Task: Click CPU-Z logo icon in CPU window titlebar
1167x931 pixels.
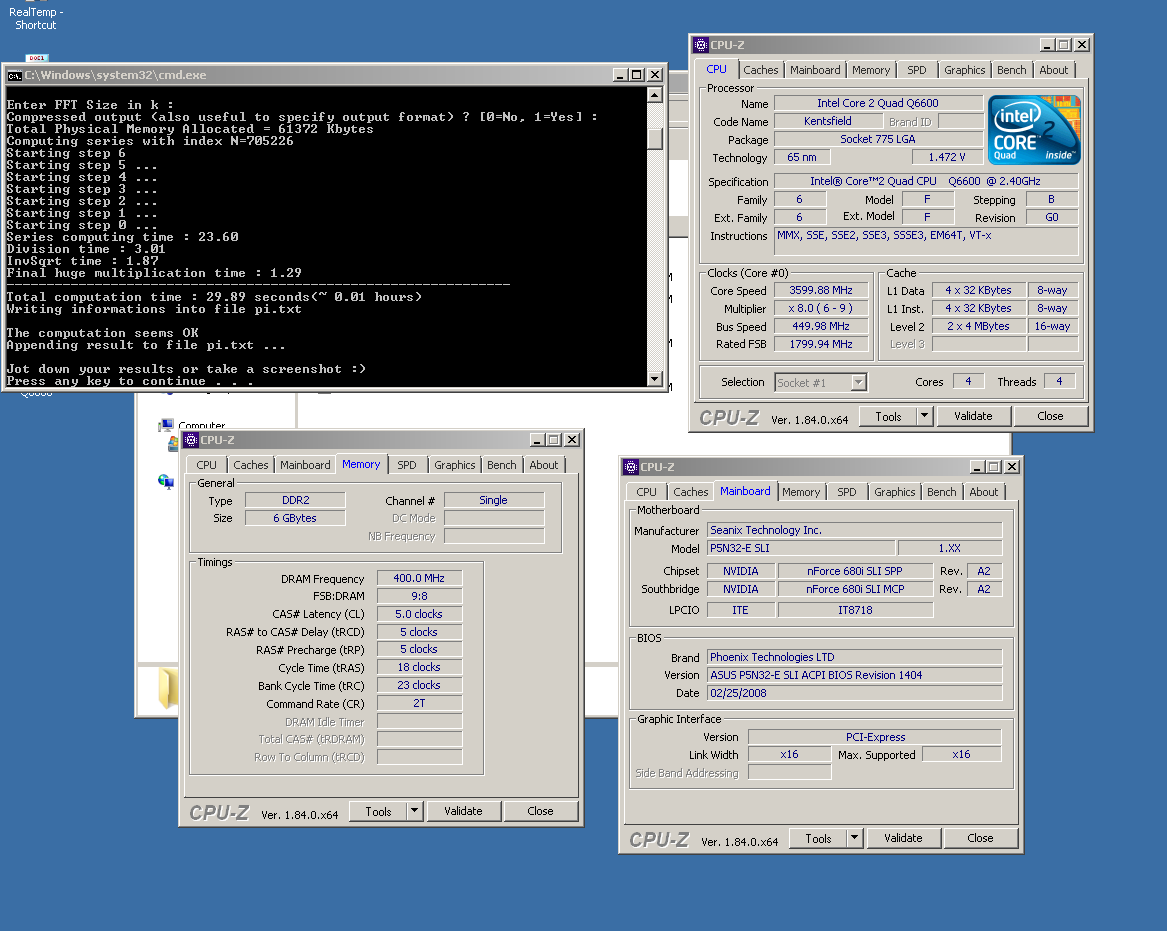Action: tap(700, 45)
